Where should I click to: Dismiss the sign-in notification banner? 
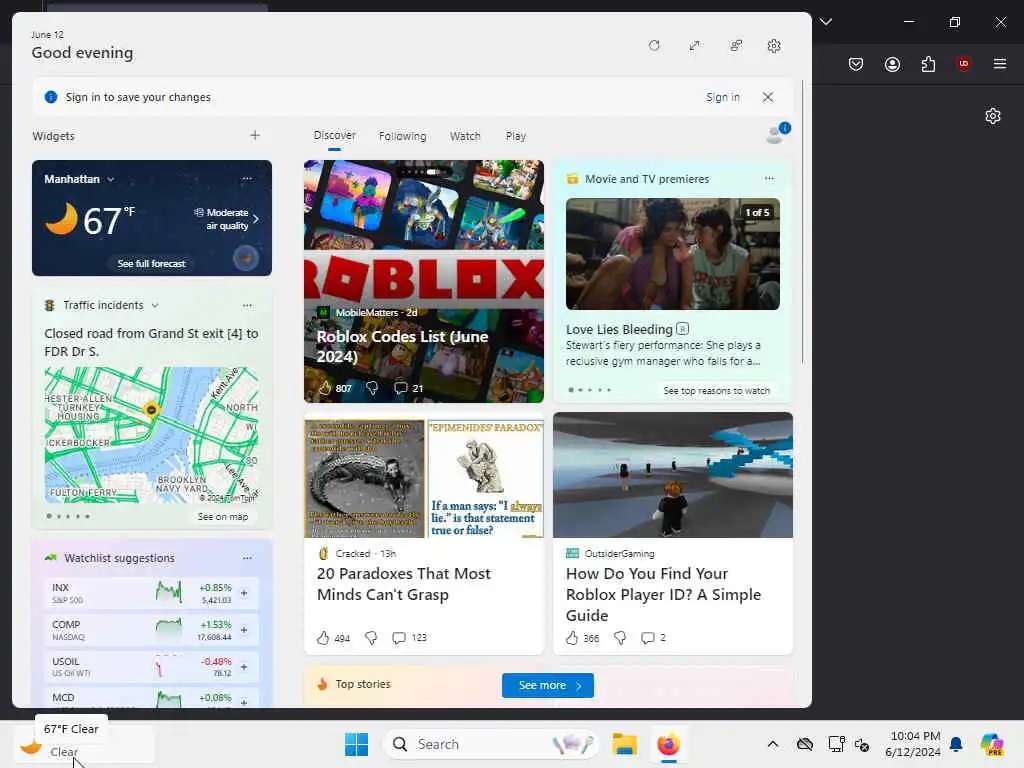(768, 97)
